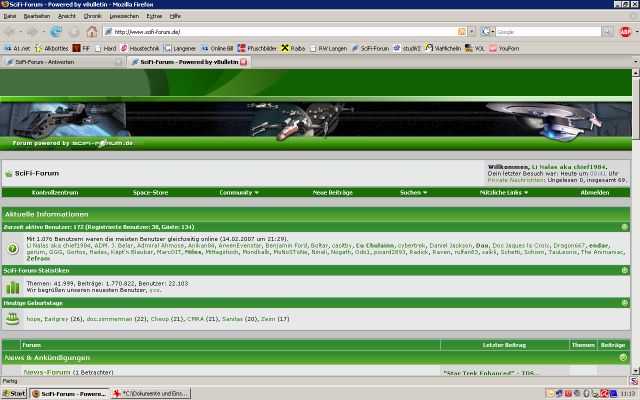Click the browser Back arrow button
Screen dimensions: 640x400
12,31
